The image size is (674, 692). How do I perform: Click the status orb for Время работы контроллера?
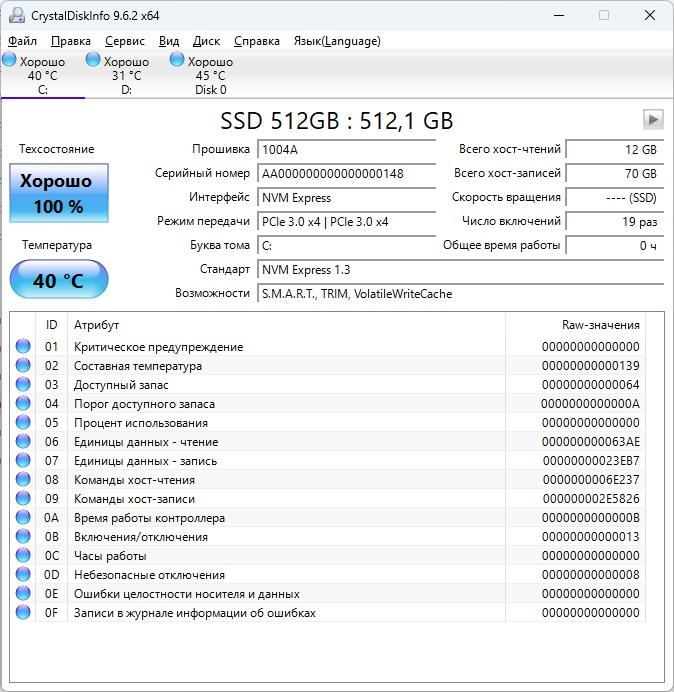click(23, 517)
